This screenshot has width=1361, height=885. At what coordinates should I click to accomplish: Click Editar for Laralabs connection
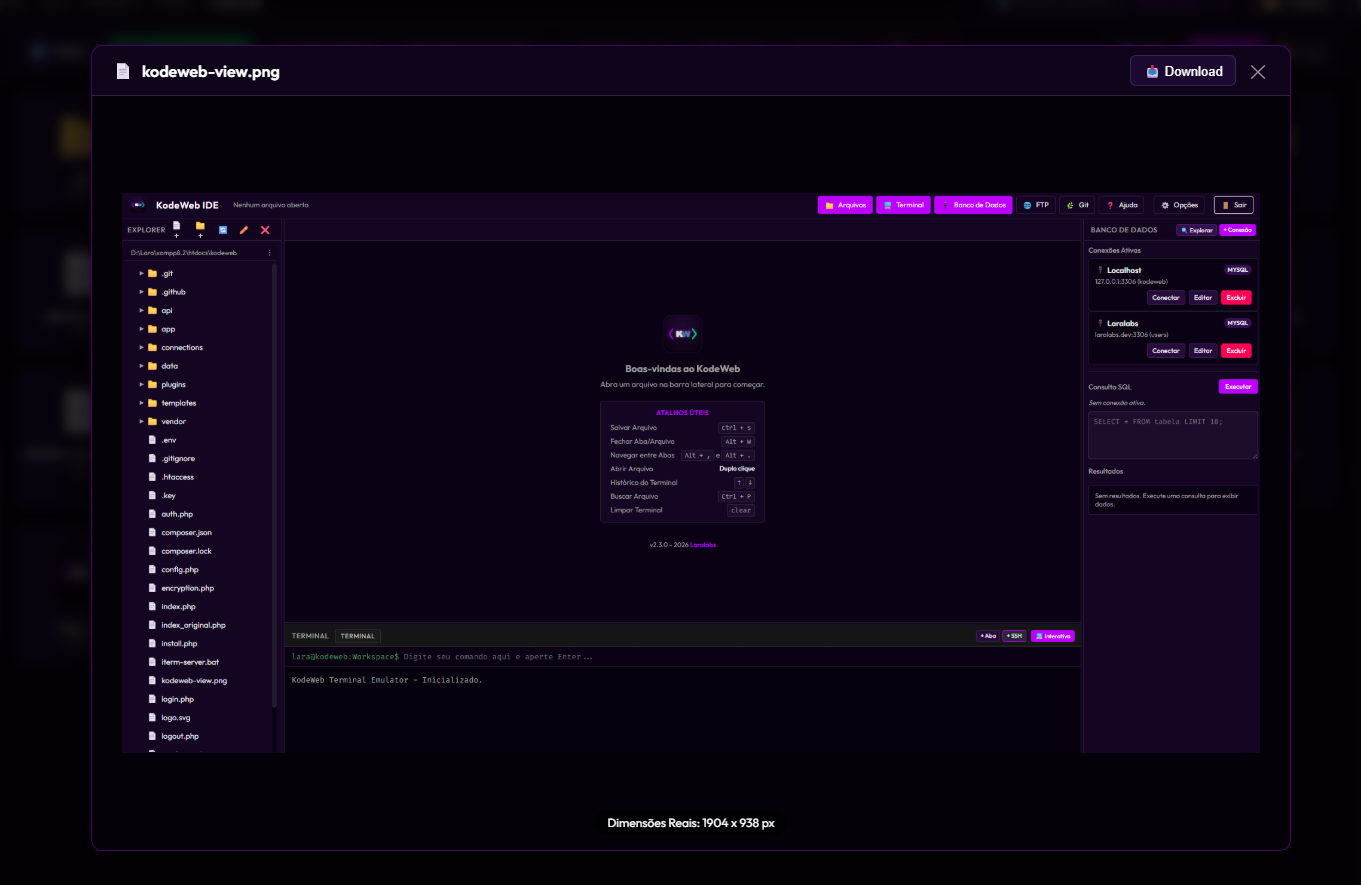[1203, 351]
